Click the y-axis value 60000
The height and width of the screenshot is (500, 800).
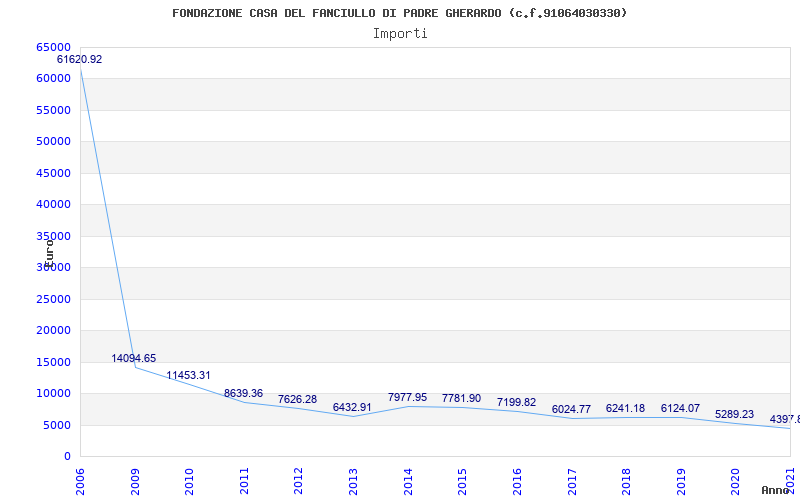54,79
